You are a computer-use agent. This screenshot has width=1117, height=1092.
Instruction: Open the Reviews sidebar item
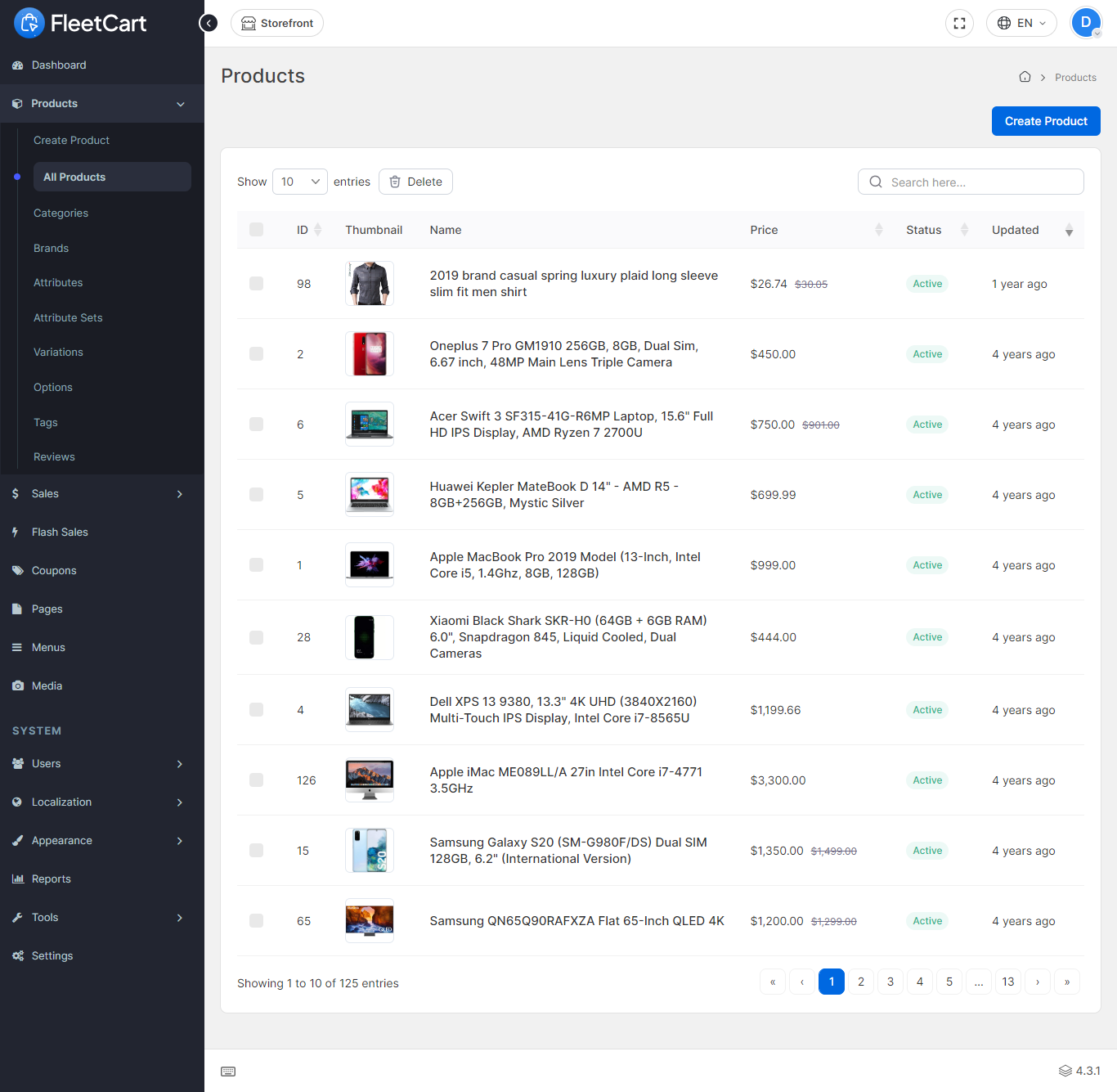click(54, 457)
